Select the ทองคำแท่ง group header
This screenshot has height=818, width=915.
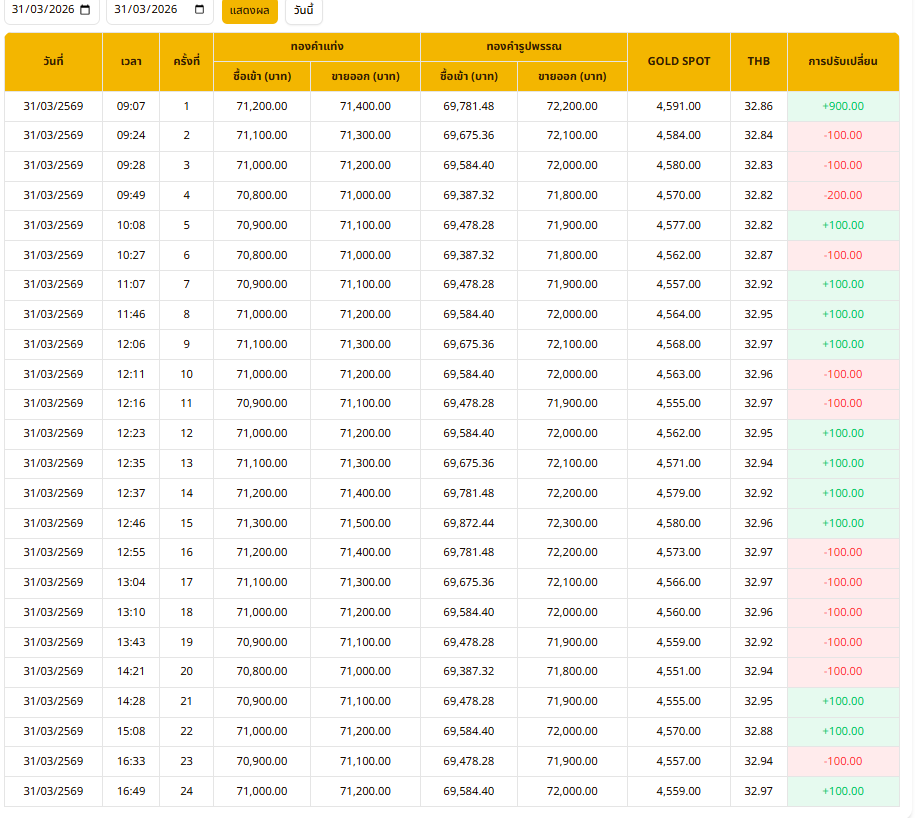[x=317, y=46]
